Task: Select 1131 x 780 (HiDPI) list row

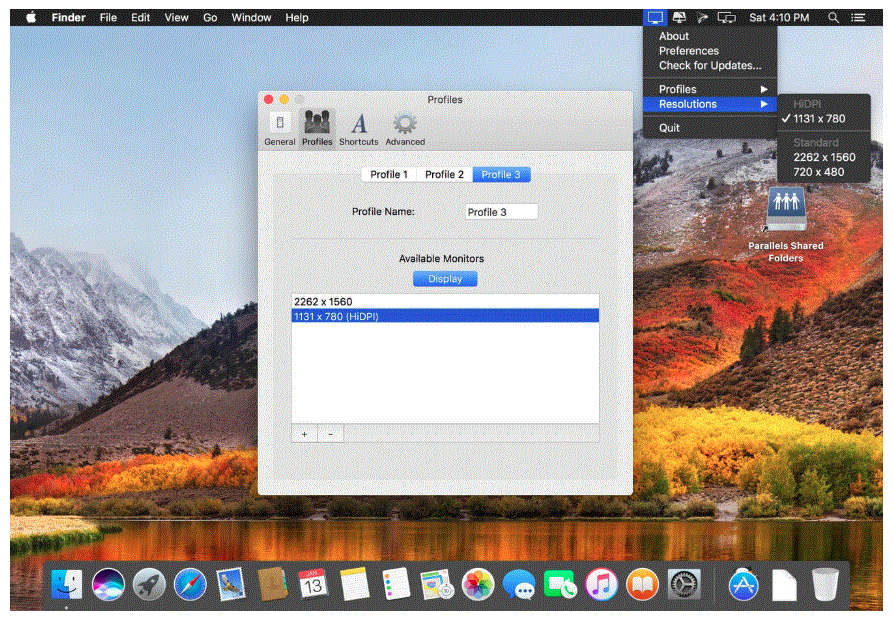Action: click(x=445, y=316)
